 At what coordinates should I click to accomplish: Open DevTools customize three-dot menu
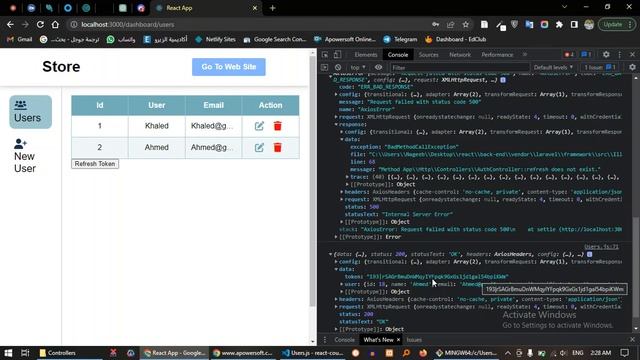(620, 54)
